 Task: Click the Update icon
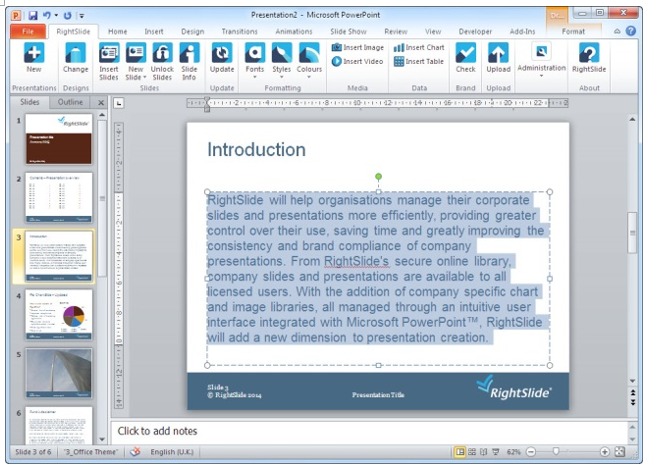point(222,58)
